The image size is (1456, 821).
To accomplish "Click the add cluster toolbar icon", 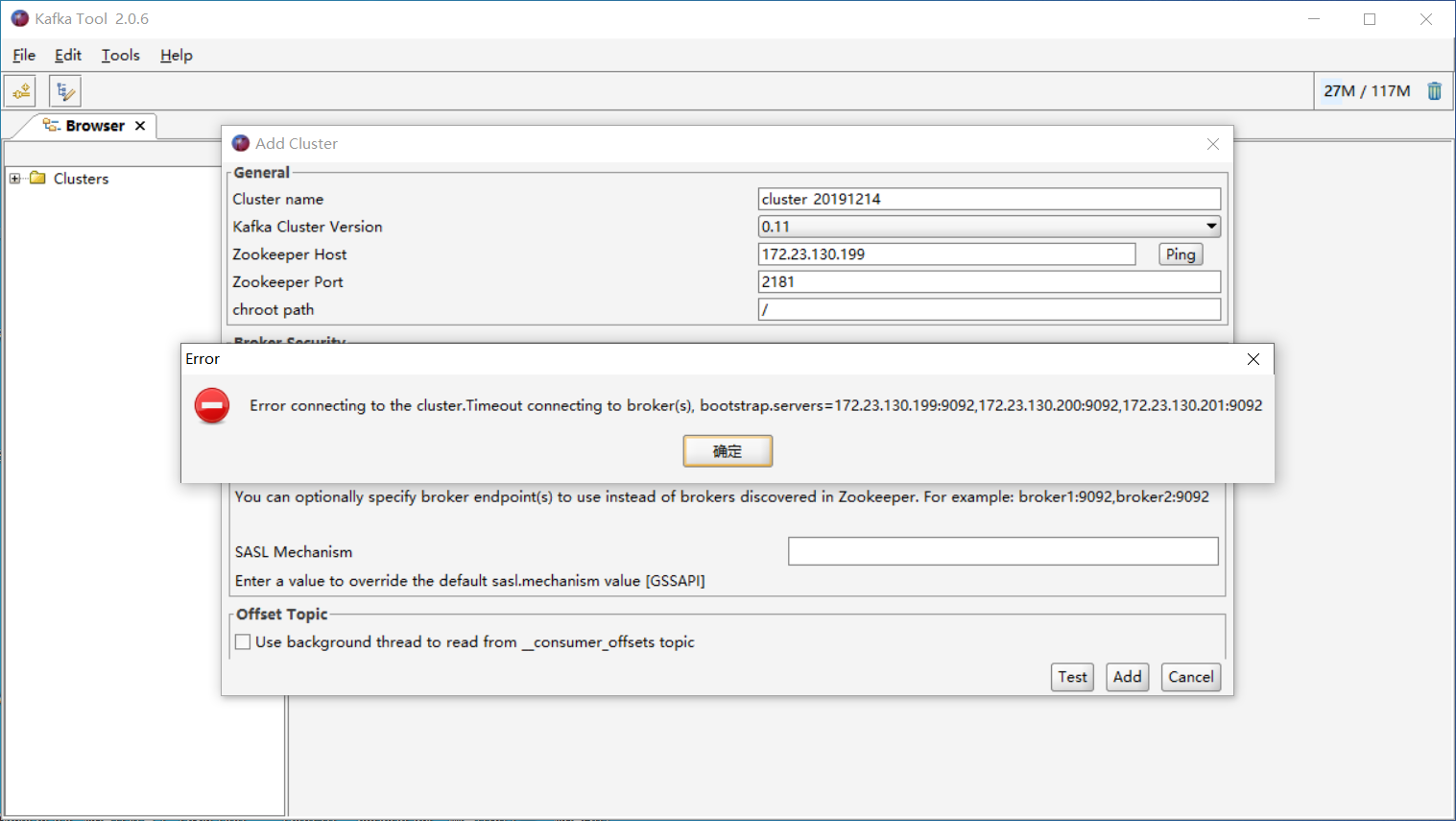I will (20, 91).
